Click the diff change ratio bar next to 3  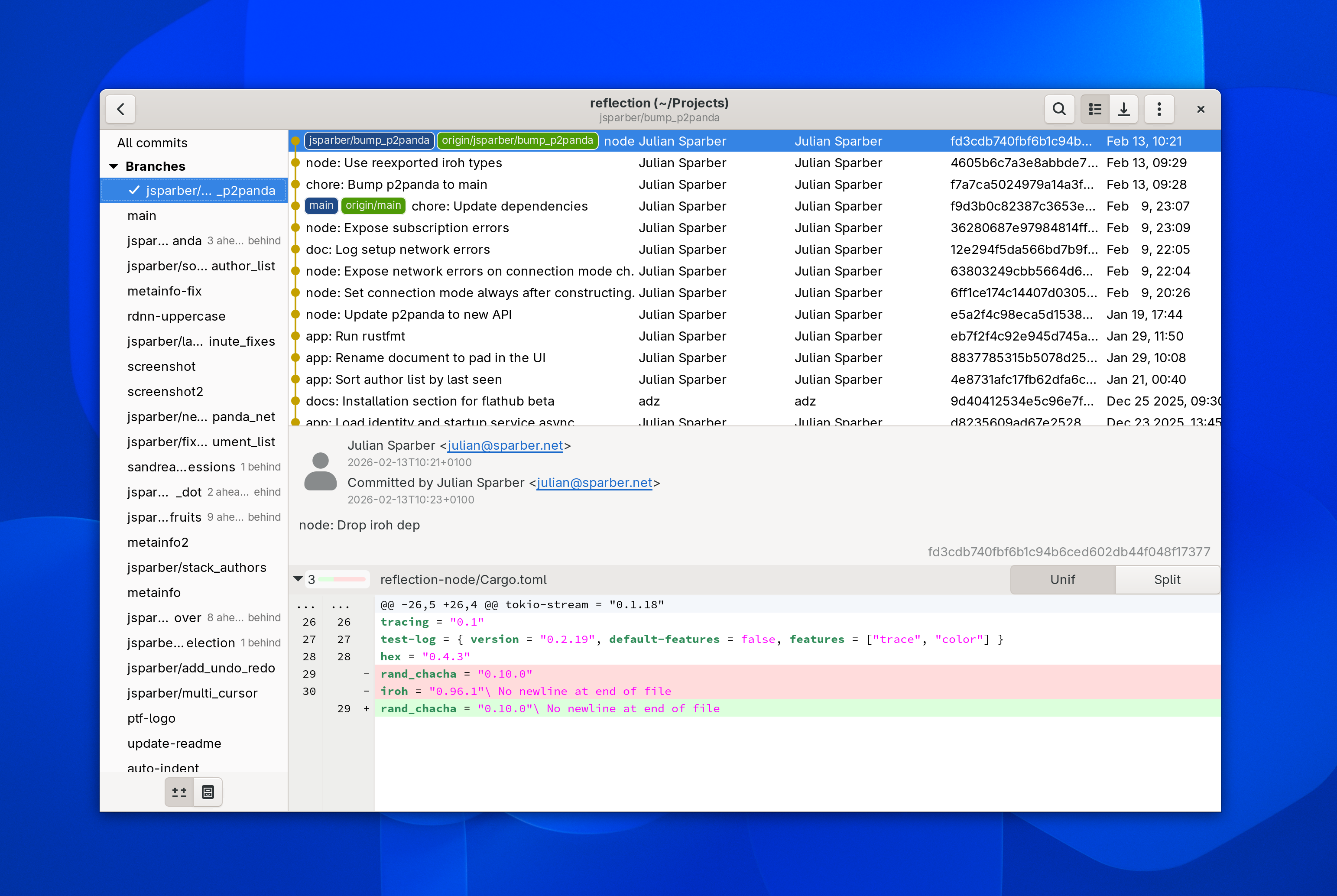coord(342,579)
